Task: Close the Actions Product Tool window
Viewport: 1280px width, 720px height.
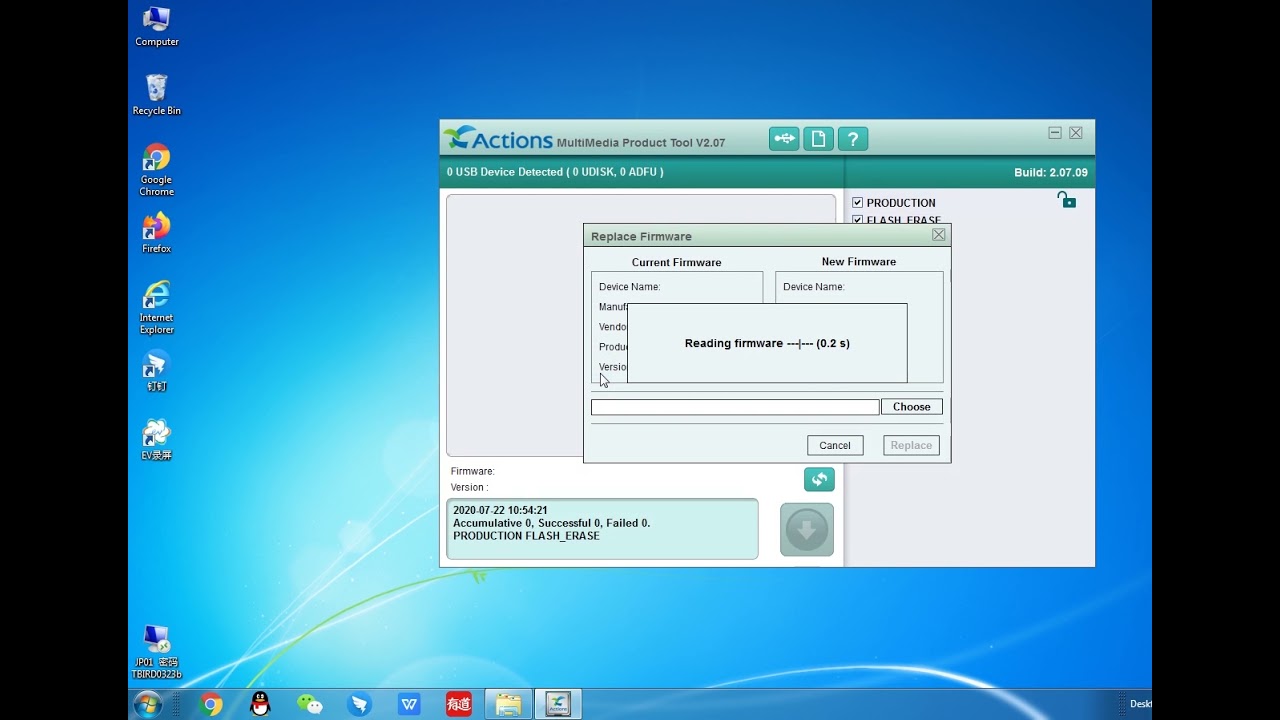Action: (x=1076, y=133)
